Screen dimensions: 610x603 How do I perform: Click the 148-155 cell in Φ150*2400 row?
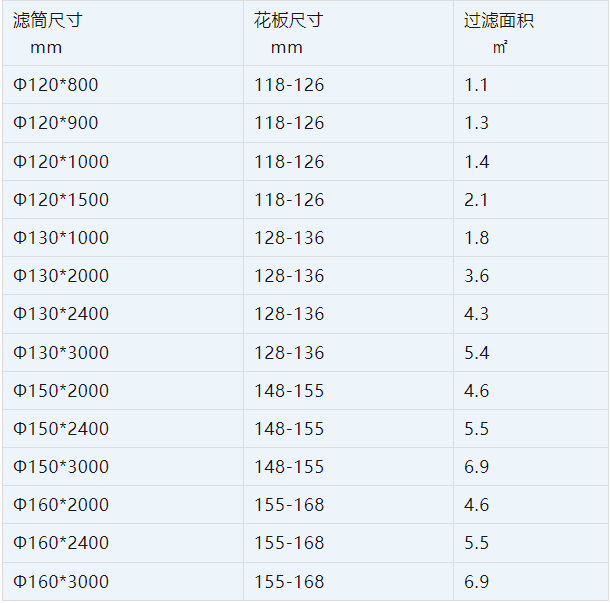click(x=289, y=429)
